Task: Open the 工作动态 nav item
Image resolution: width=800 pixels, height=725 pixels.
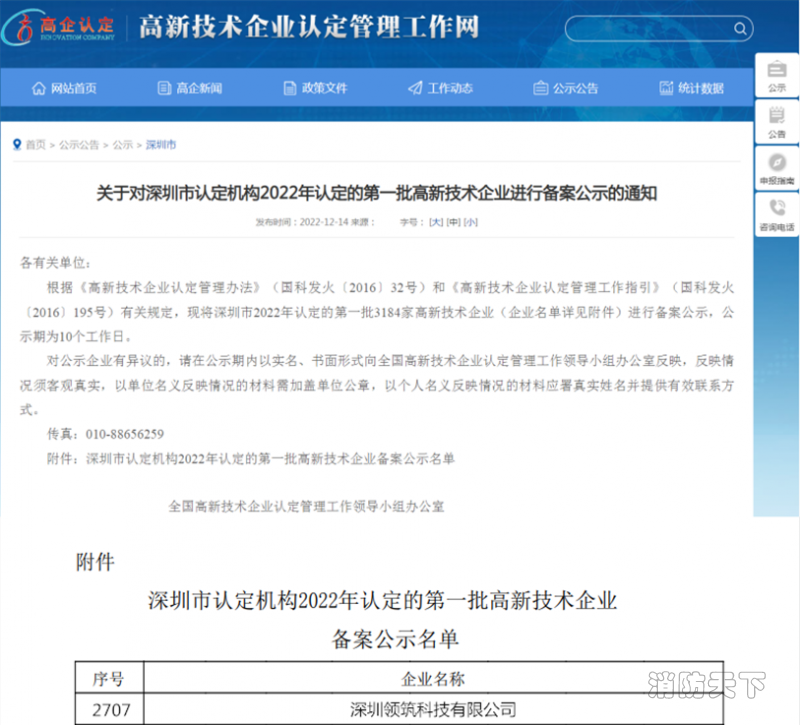Action: (441, 88)
